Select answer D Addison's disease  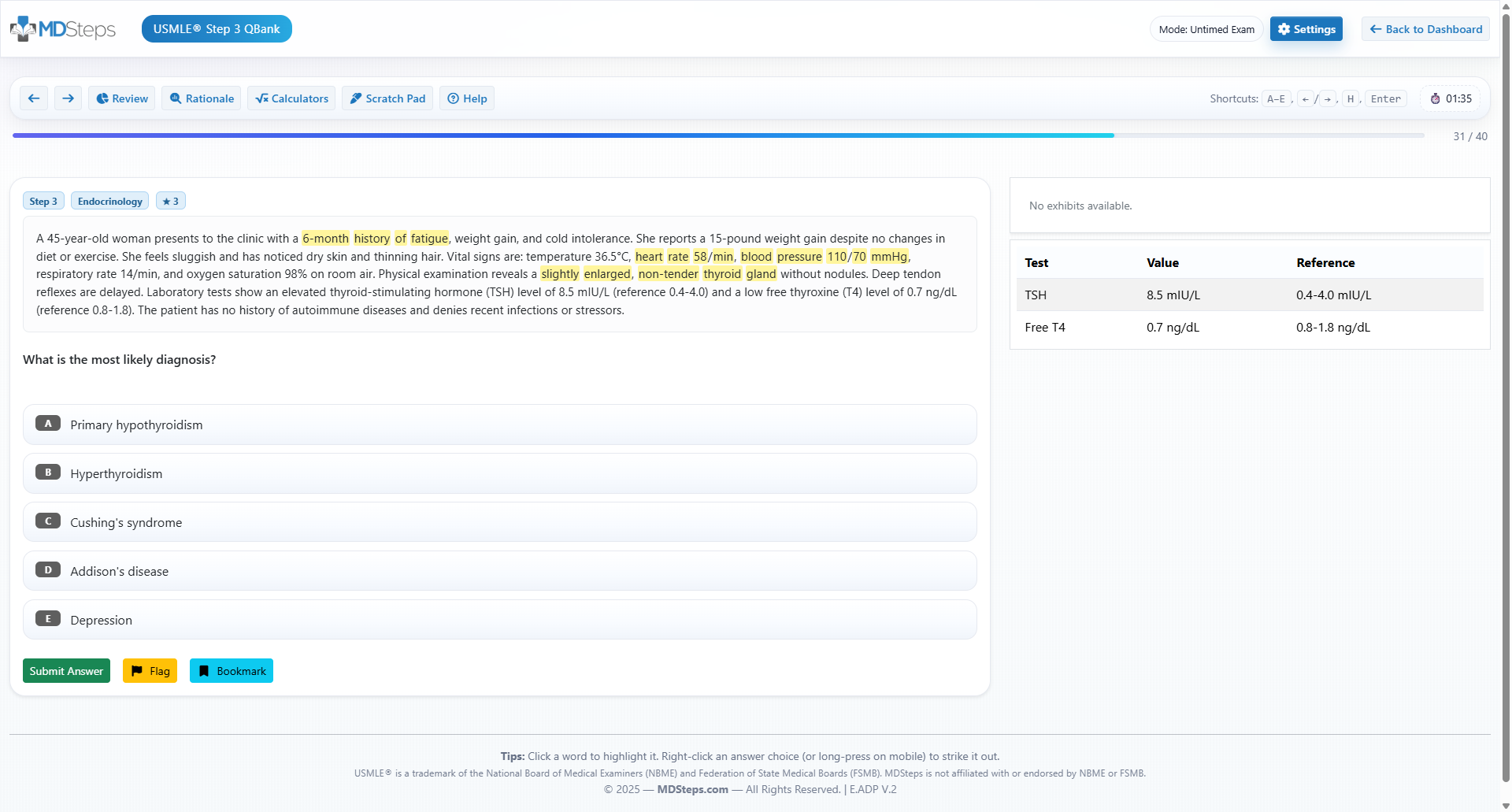pyautogui.click(x=499, y=571)
